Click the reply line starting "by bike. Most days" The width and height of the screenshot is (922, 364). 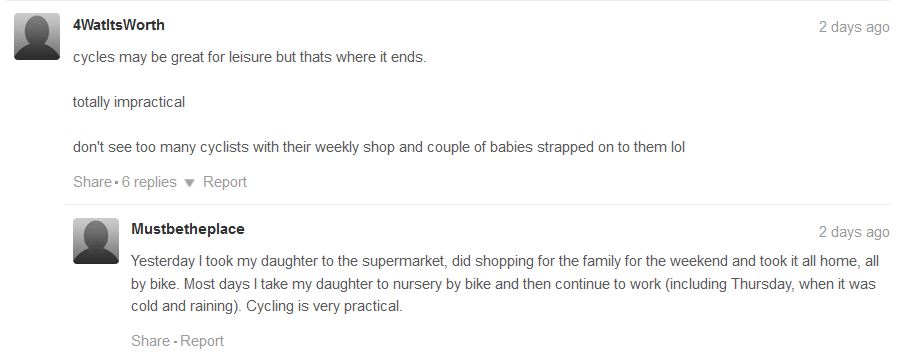pos(503,284)
